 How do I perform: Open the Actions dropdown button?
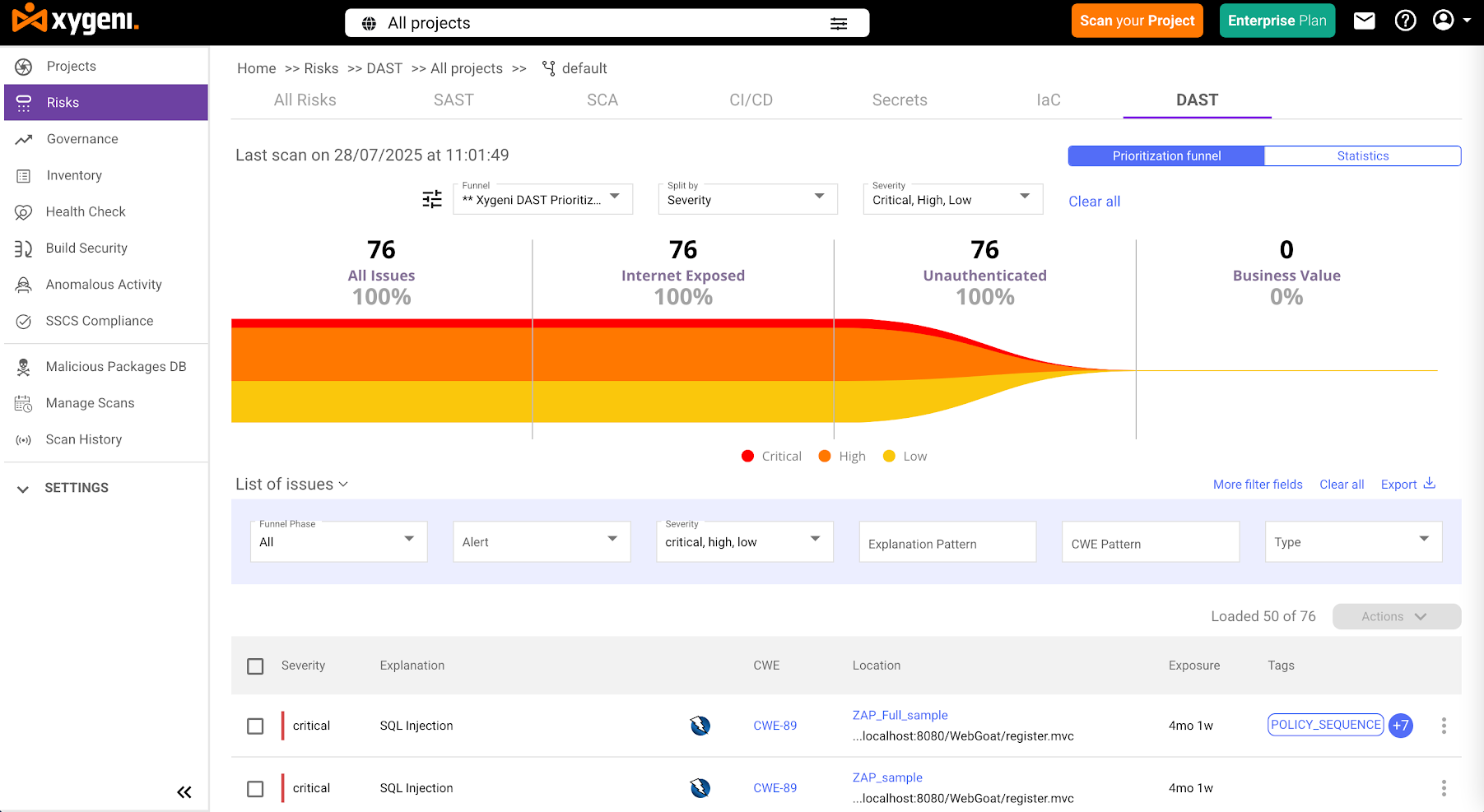tap(1396, 616)
